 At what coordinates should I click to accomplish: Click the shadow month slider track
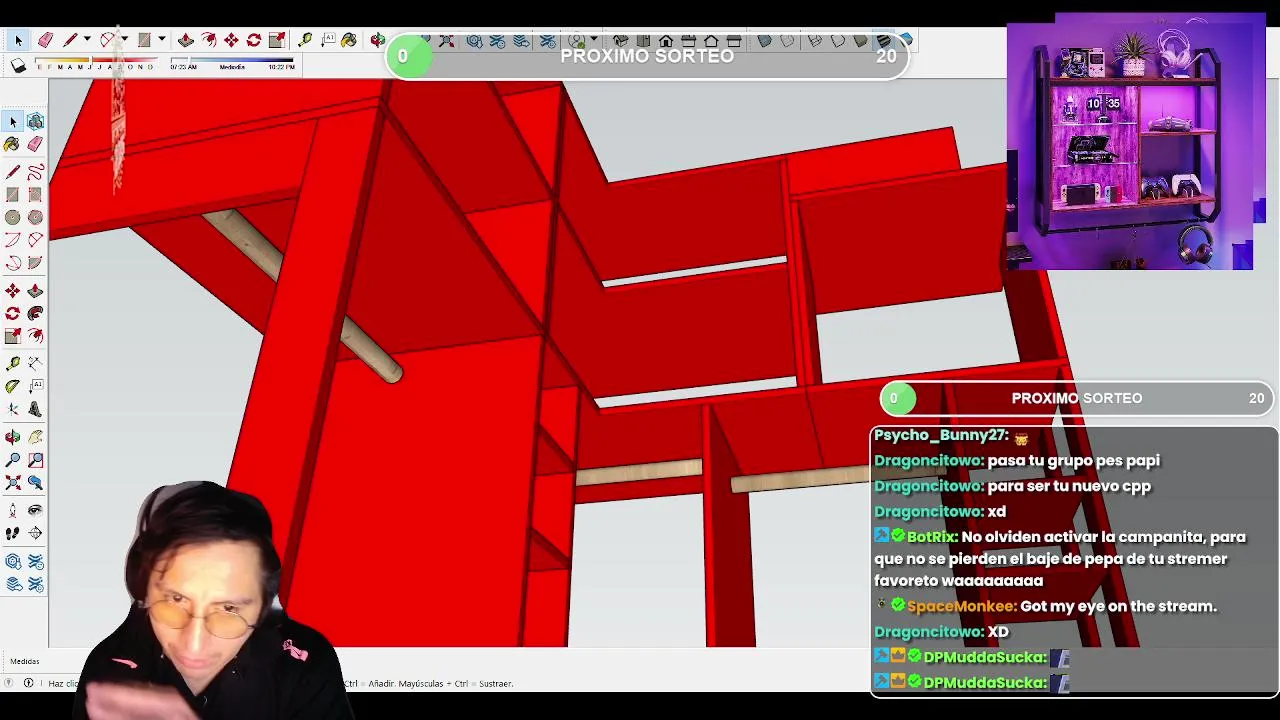(x=96, y=61)
